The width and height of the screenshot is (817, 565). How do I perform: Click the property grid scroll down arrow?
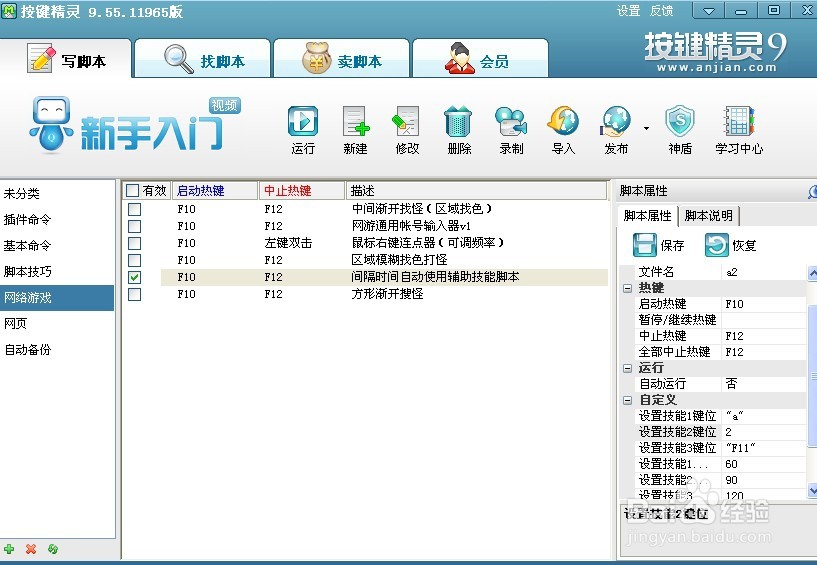click(812, 490)
